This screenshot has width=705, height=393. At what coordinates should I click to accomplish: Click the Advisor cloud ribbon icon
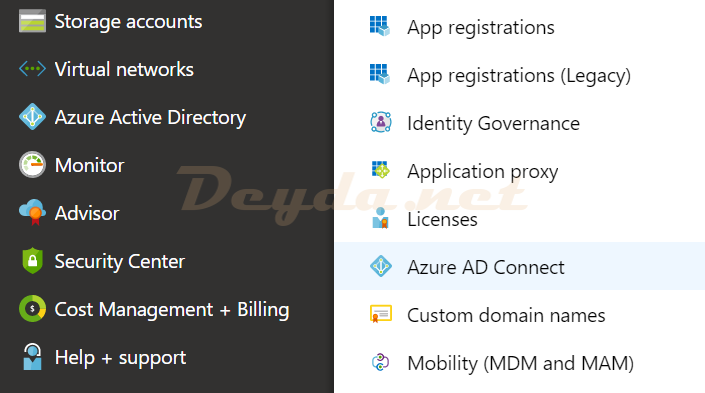point(32,212)
